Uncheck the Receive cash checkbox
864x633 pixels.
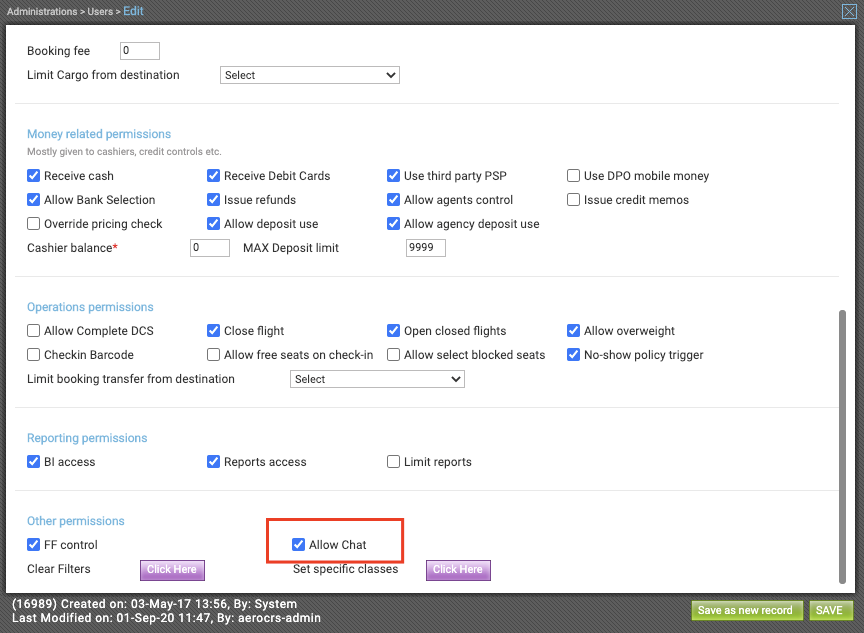point(34,176)
